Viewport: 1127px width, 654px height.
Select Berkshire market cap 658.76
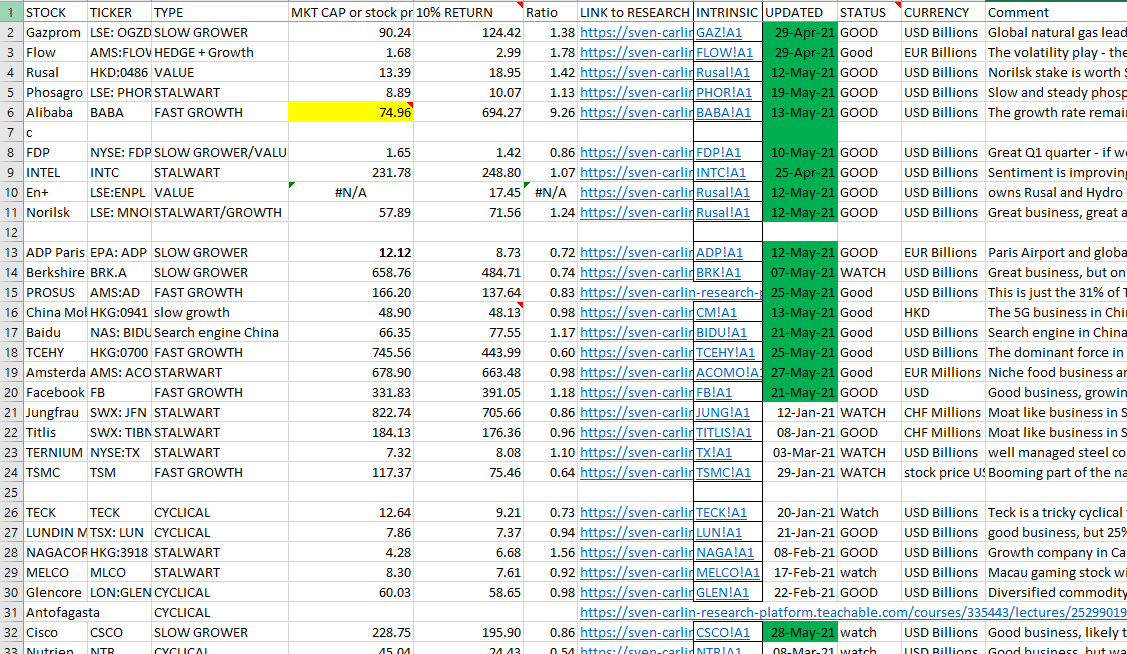point(351,272)
